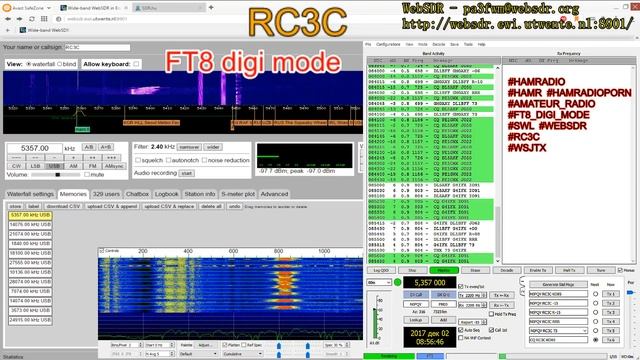Select the blind view radio button

pyautogui.click(x=60, y=64)
